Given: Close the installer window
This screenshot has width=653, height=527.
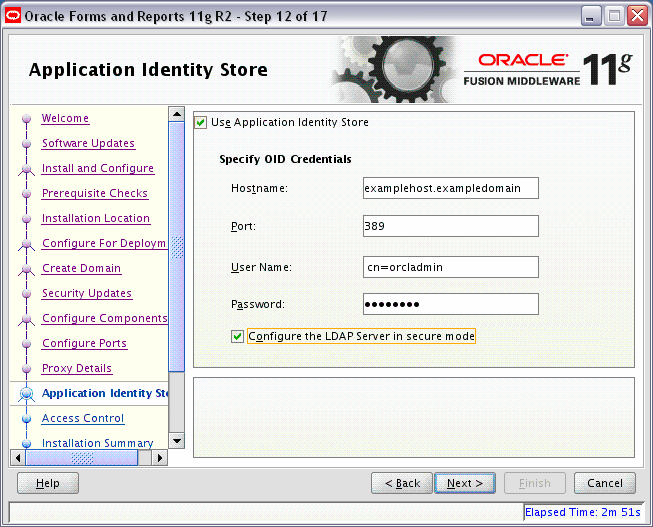Looking at the screenshot, I should click(x=638, y=16).
